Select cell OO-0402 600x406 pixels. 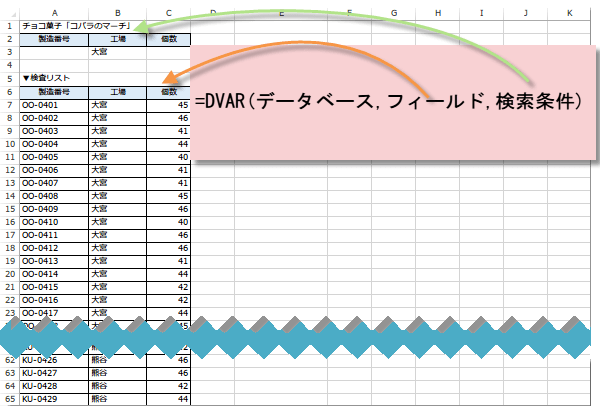point(54,118)
